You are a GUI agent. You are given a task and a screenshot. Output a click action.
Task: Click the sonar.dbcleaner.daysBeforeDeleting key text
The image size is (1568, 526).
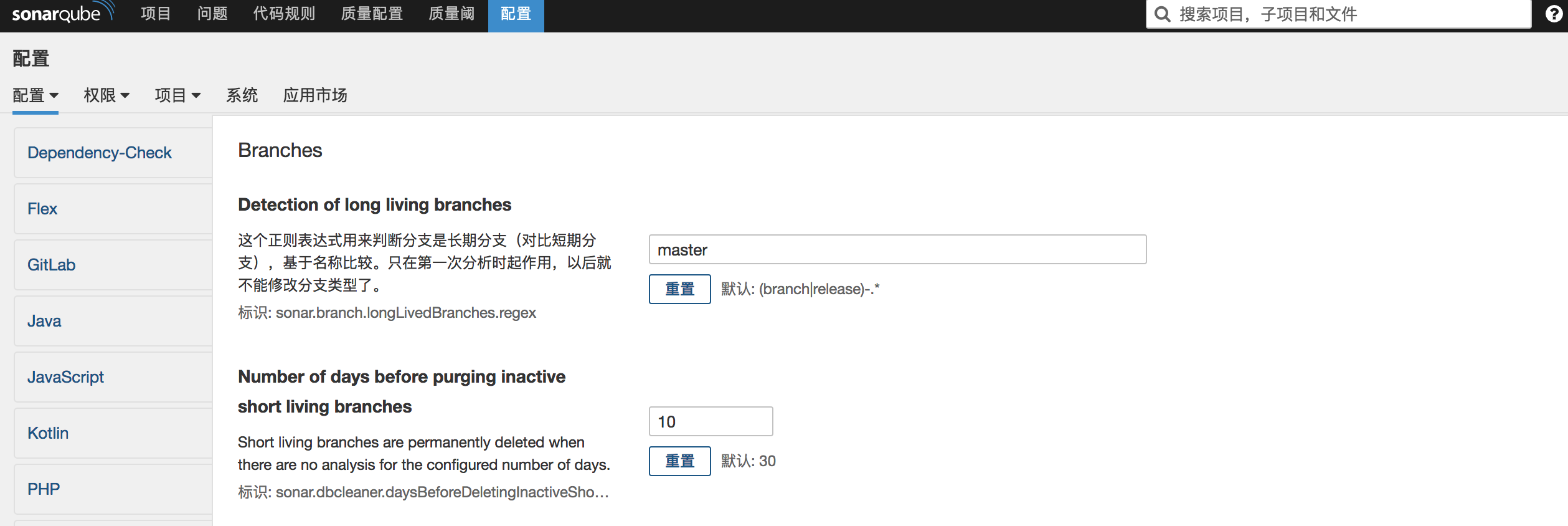click(x=442, y=492)
